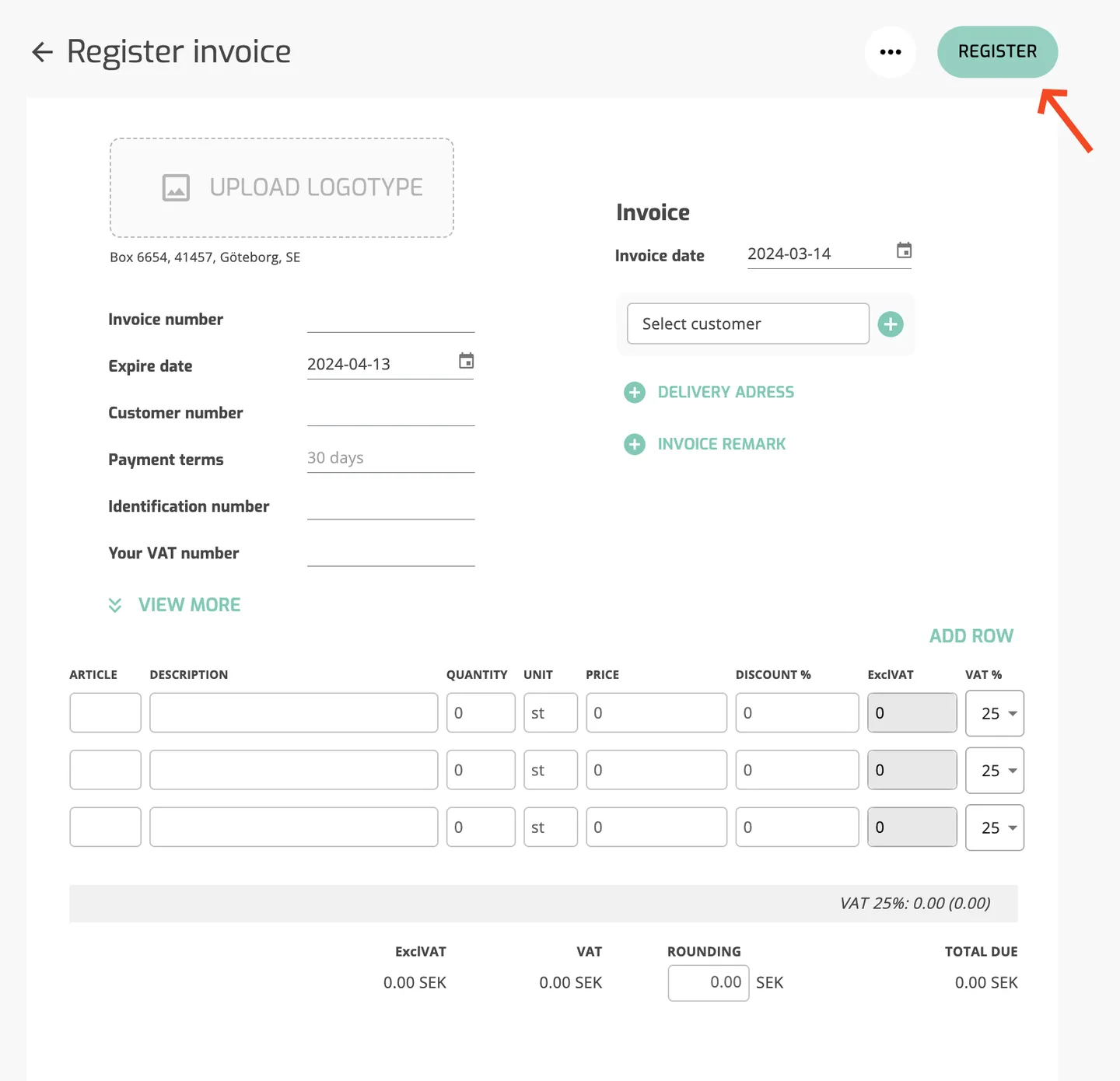Viewport: 1120px width, 1081px height.
Task: Click the Article field in third row
Action: tap(105, 827)
